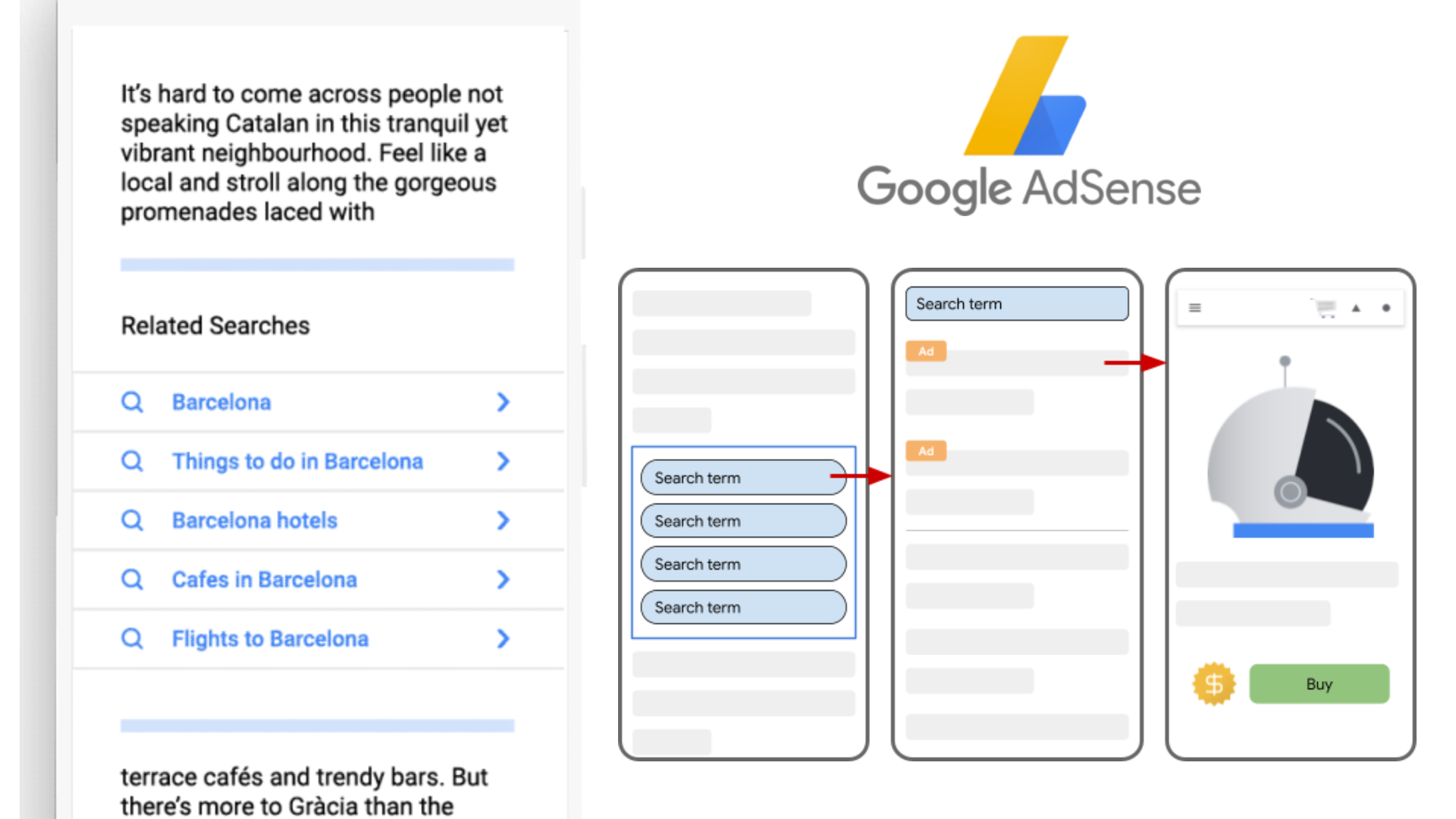1456x819 pixels.
Task: Click the Cafes in Barcelona link
Action: pyautogui.click(x=263, y=579)
